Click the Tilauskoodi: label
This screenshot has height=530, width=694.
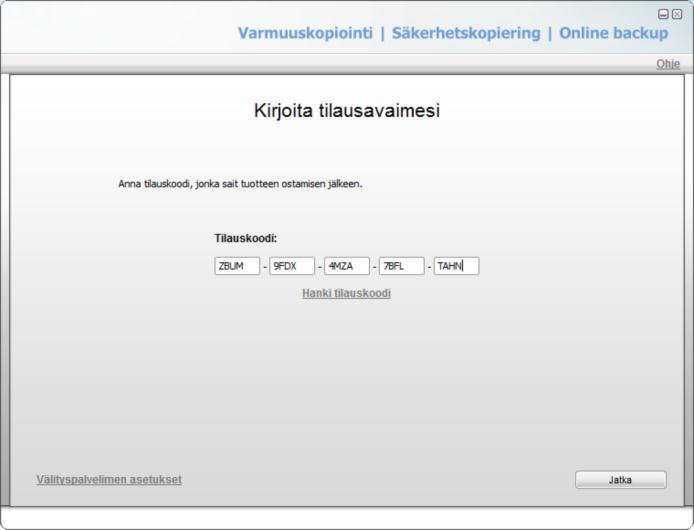point(246,238)
